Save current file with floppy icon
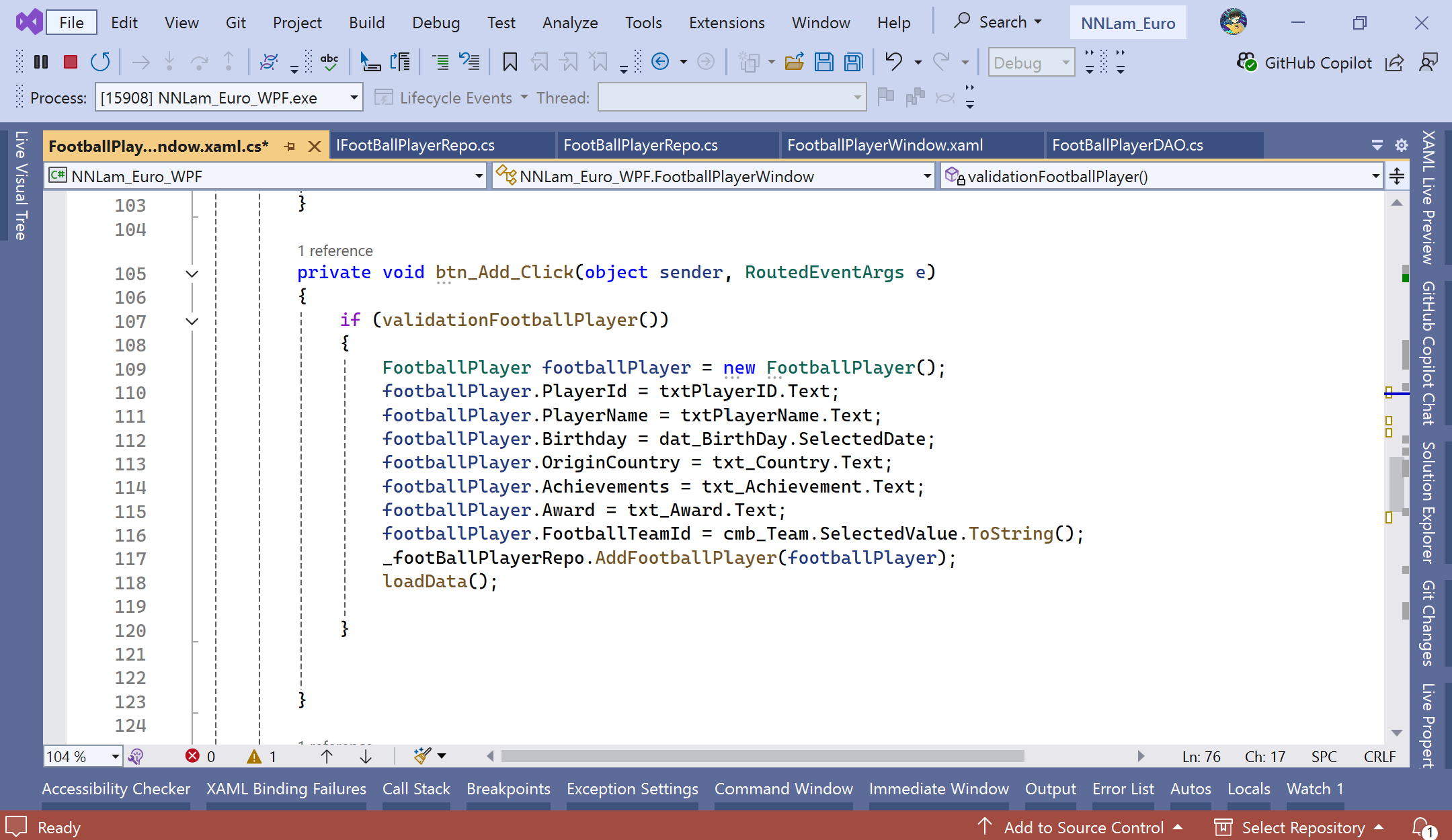 824,62
